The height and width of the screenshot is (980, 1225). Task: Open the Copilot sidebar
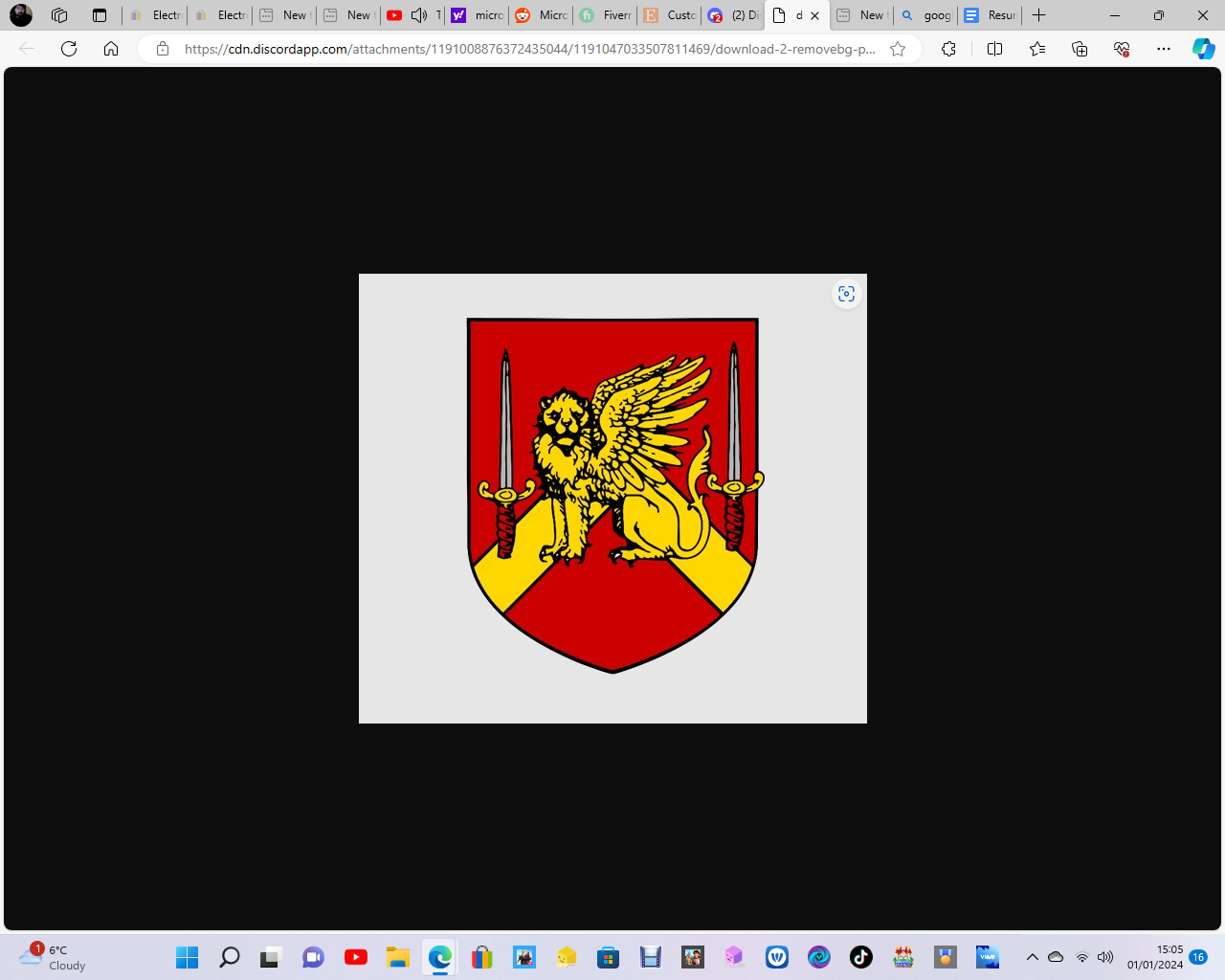1203,49
